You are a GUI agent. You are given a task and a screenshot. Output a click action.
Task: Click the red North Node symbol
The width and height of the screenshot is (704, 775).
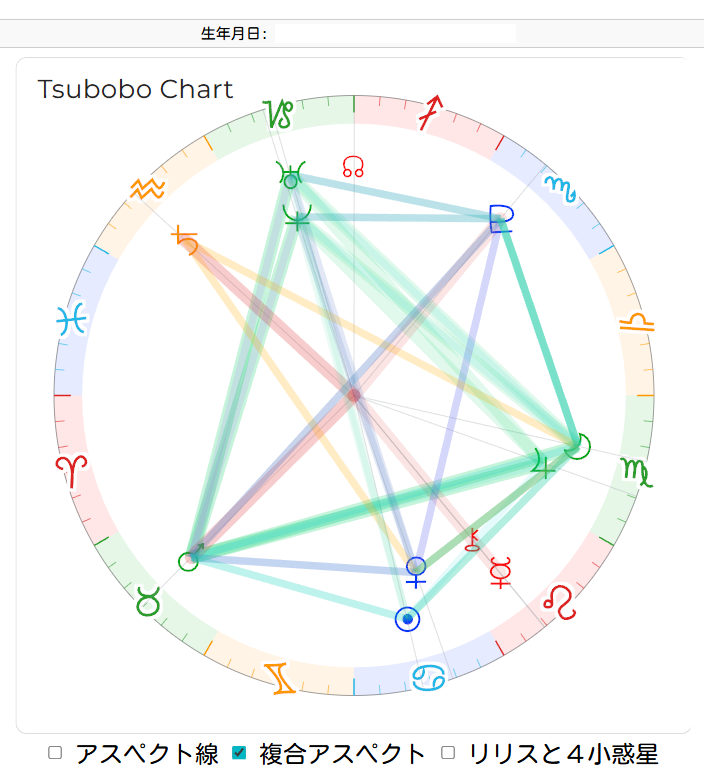pos(352,166)
